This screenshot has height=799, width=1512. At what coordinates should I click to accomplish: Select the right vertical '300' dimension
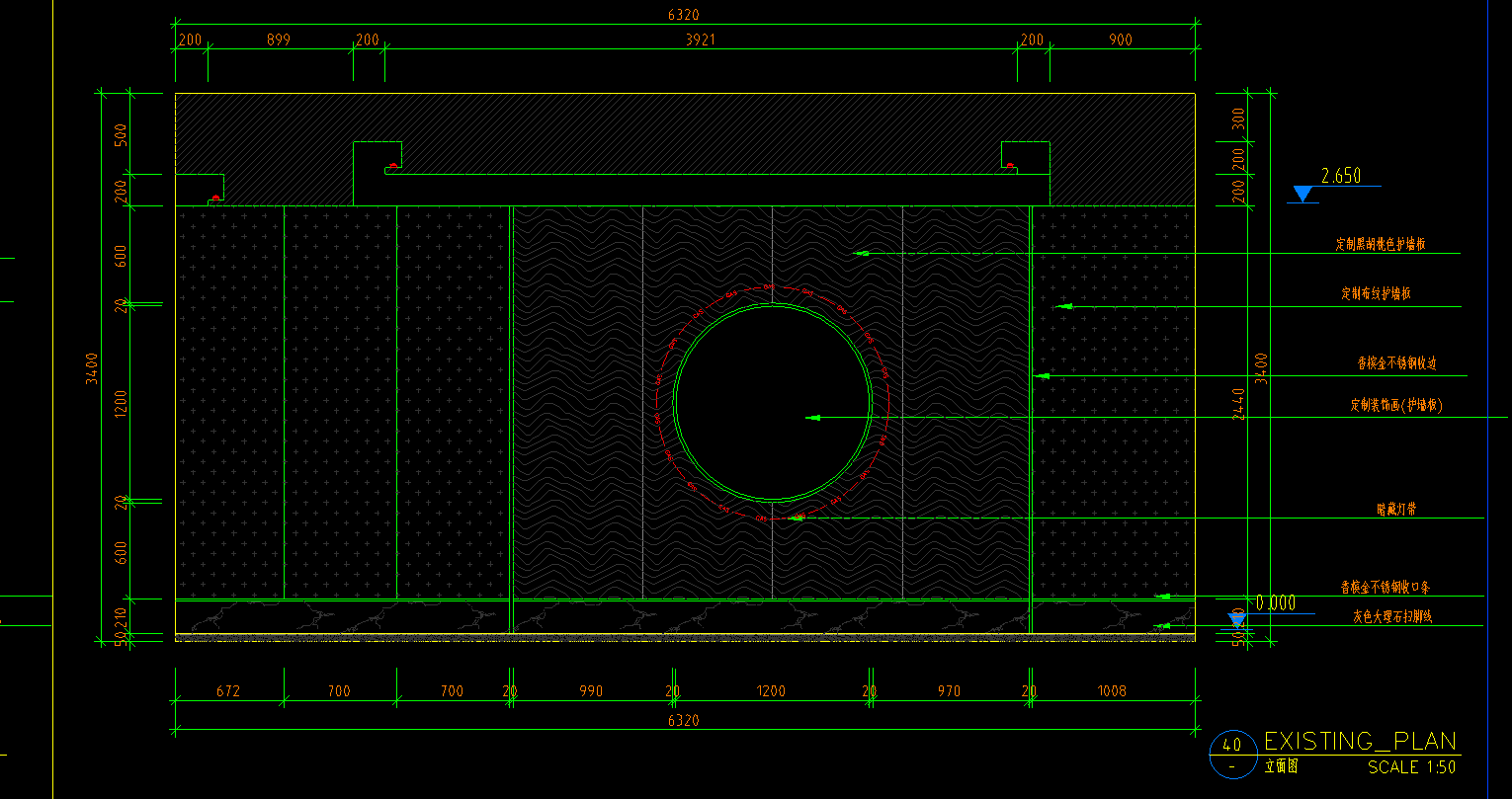pos(1238,118)
